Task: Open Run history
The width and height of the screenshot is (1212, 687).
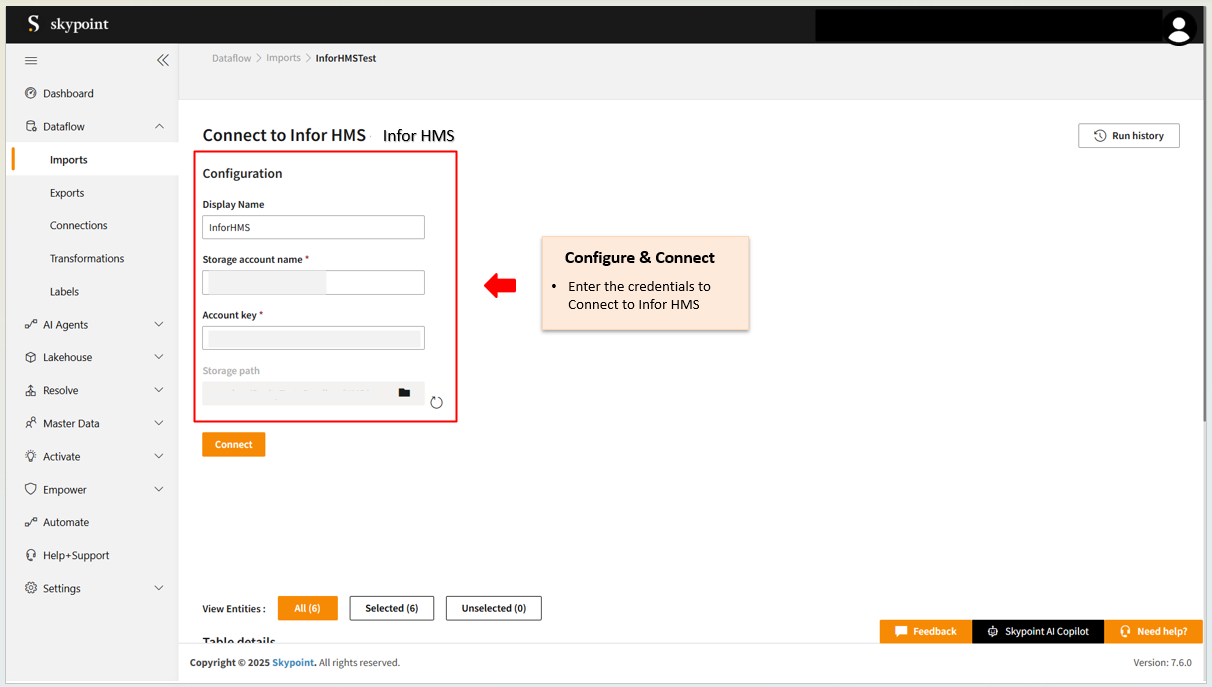Action: click(x=1128, y=136)
